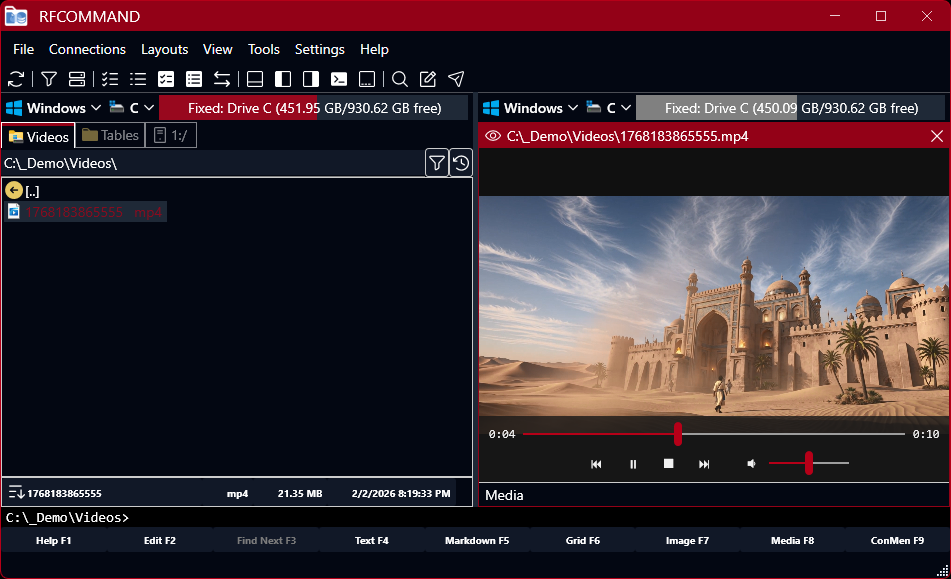Click the sort order icon in status row
This screenshot has width=951, height=579.
point(16,492)
